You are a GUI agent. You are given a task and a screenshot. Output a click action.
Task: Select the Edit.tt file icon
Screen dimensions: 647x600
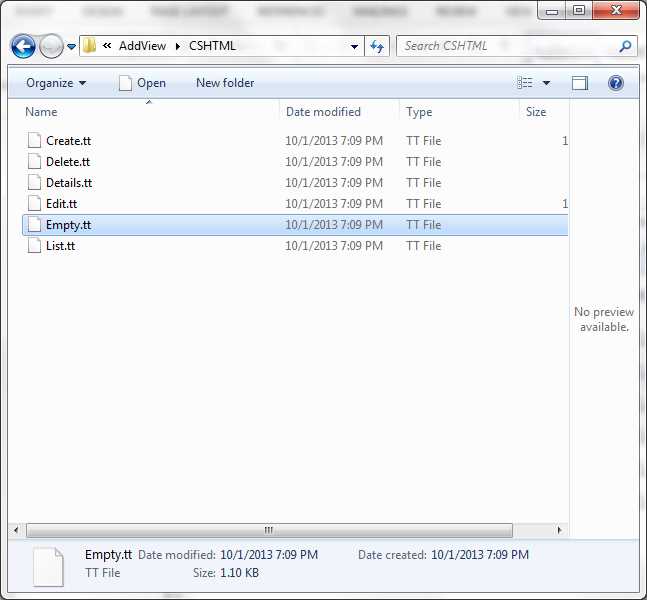coord(34,203)
